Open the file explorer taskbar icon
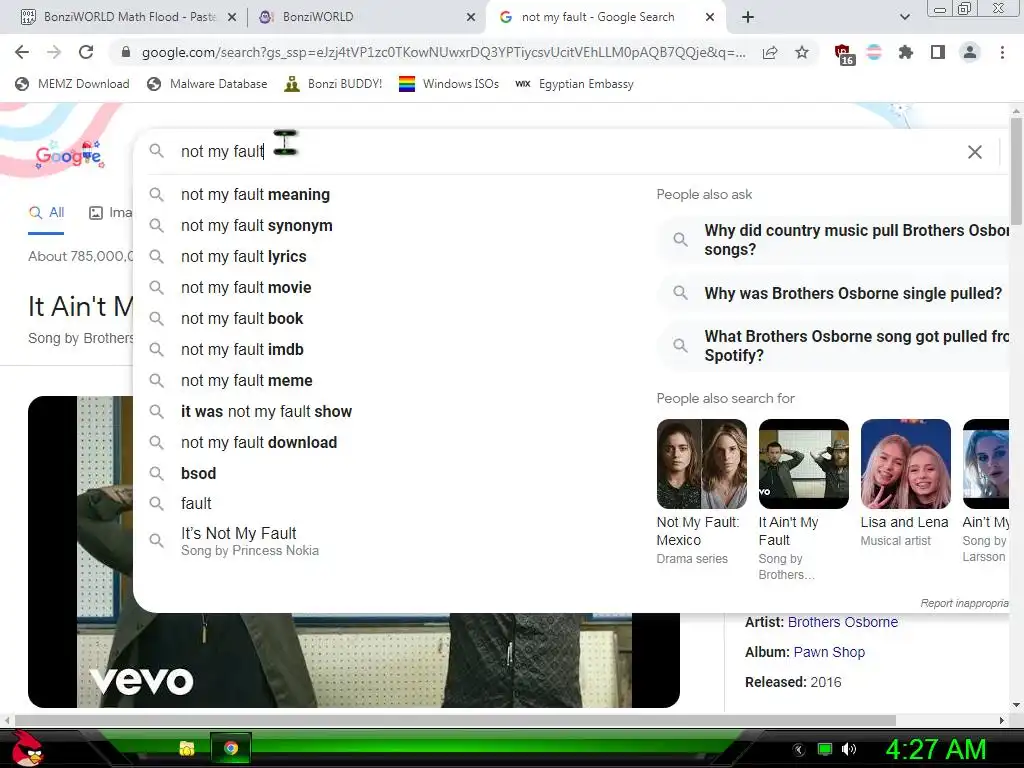The height and width of the screenshot is (768, 1024). [x=187, y=748]
